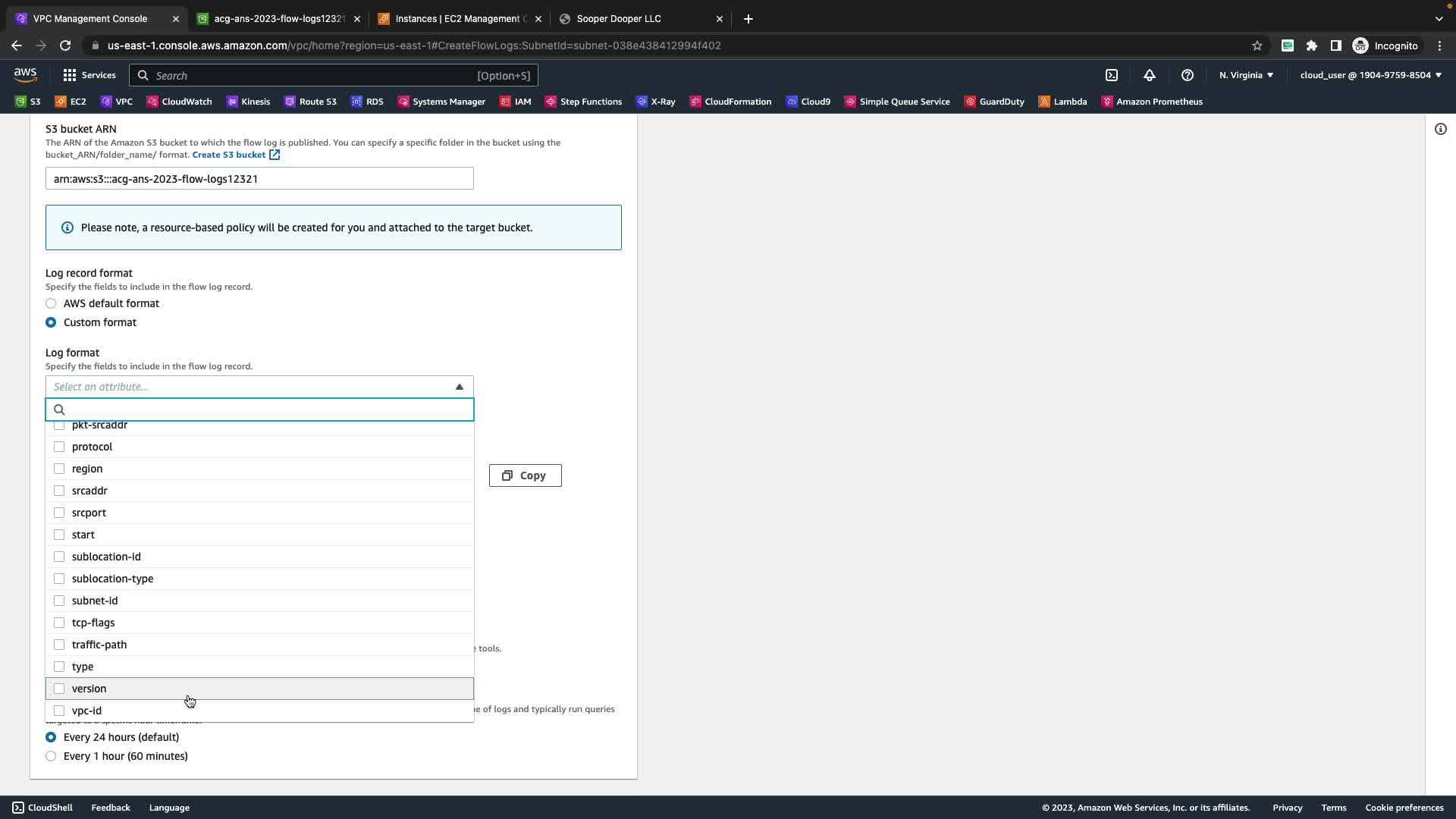Choose Every 1 hour partition option
This screenshot has height=819, width=1456.
[51, 756]
